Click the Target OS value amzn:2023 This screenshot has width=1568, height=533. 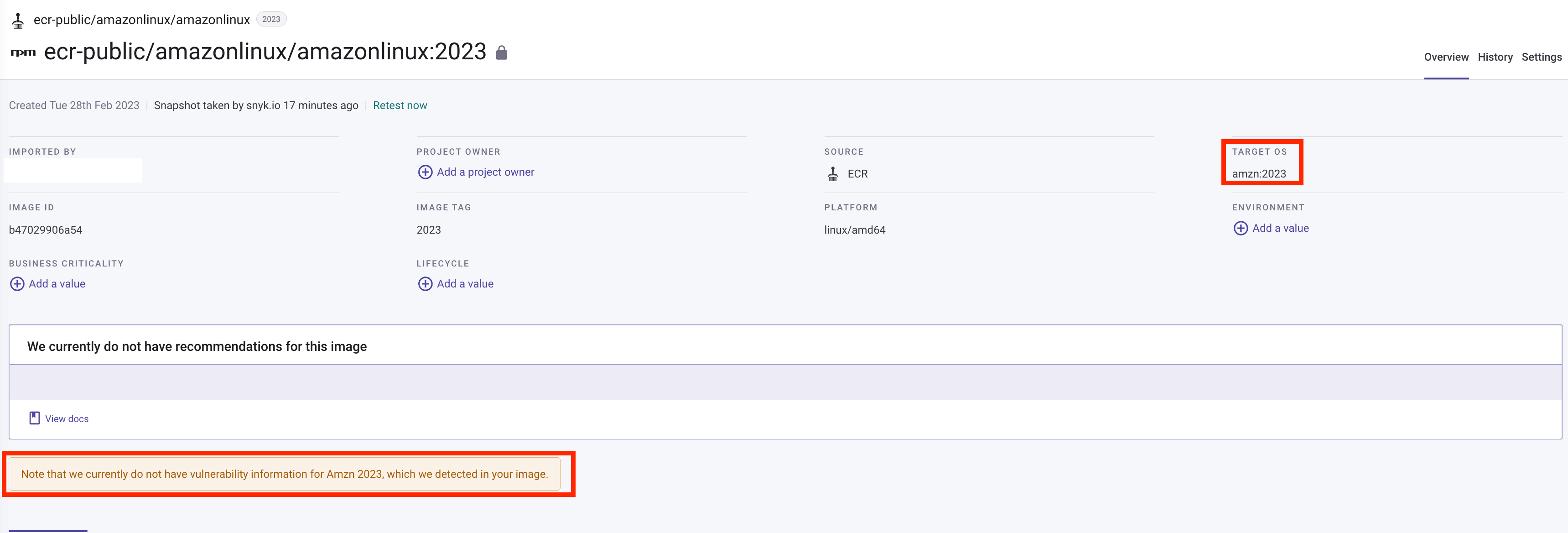click(1259, 174)
